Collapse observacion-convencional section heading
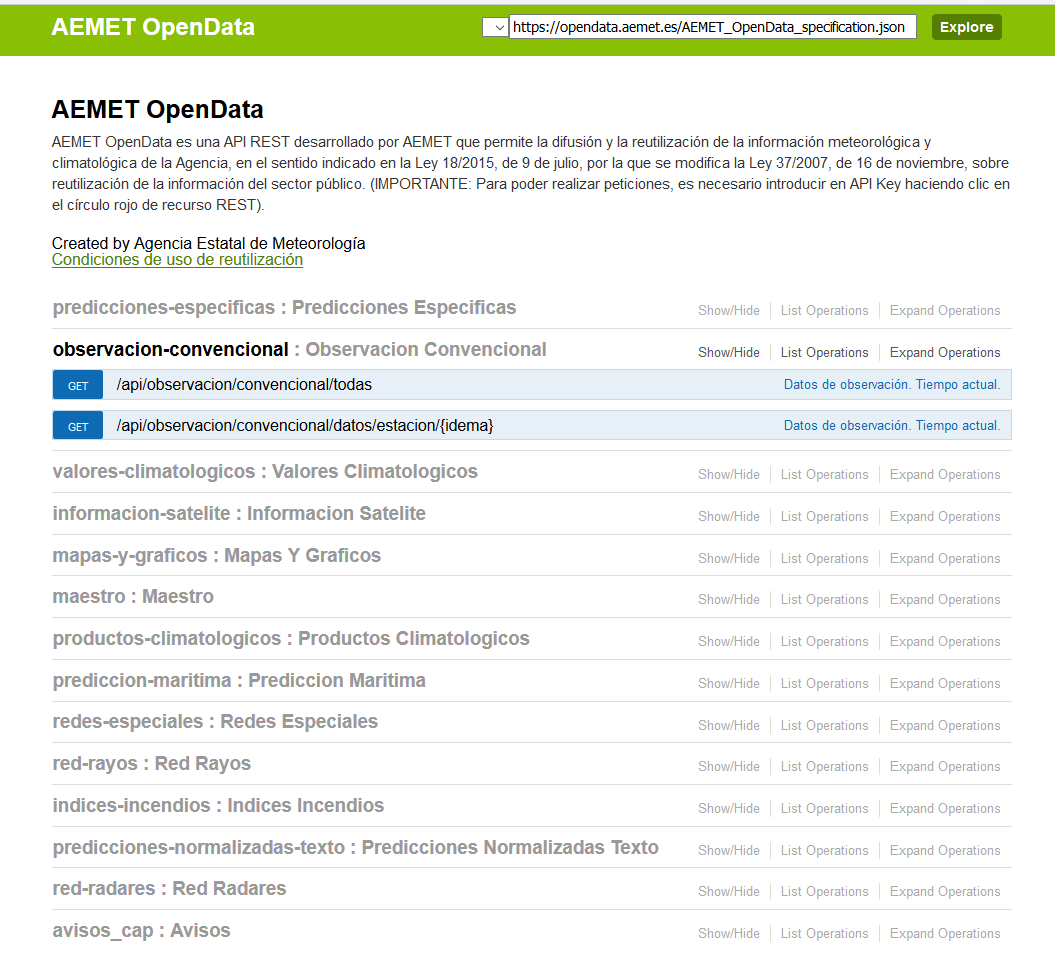This screenshot has height=969, width=1055. click(x=299, y=349)
